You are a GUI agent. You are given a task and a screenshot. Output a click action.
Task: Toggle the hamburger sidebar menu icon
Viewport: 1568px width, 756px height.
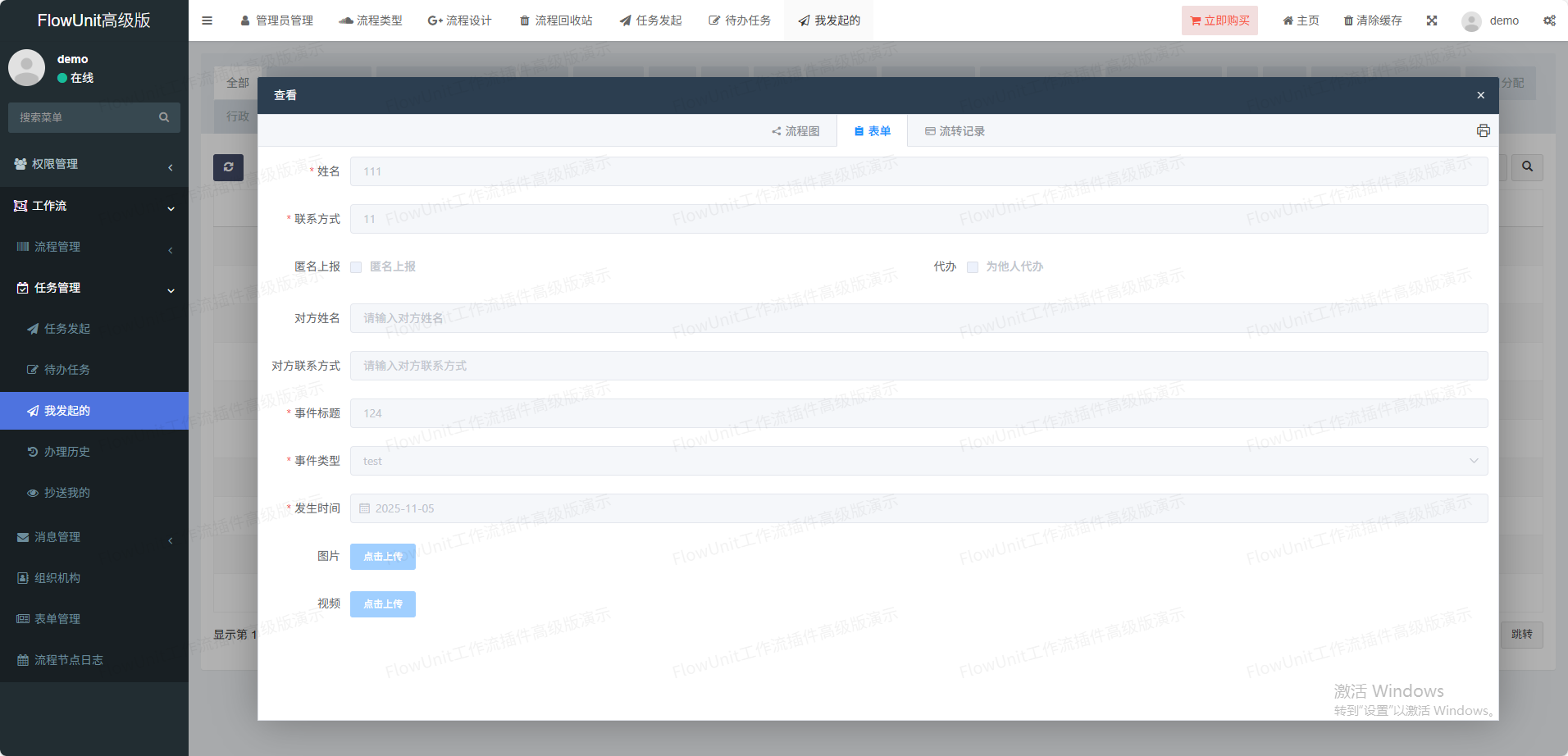[207, 20]
